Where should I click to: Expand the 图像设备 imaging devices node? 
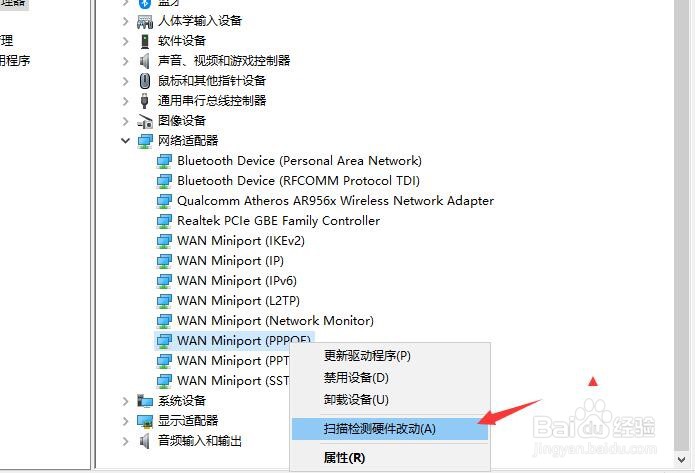pyautogui.click(x=125, y=121)
